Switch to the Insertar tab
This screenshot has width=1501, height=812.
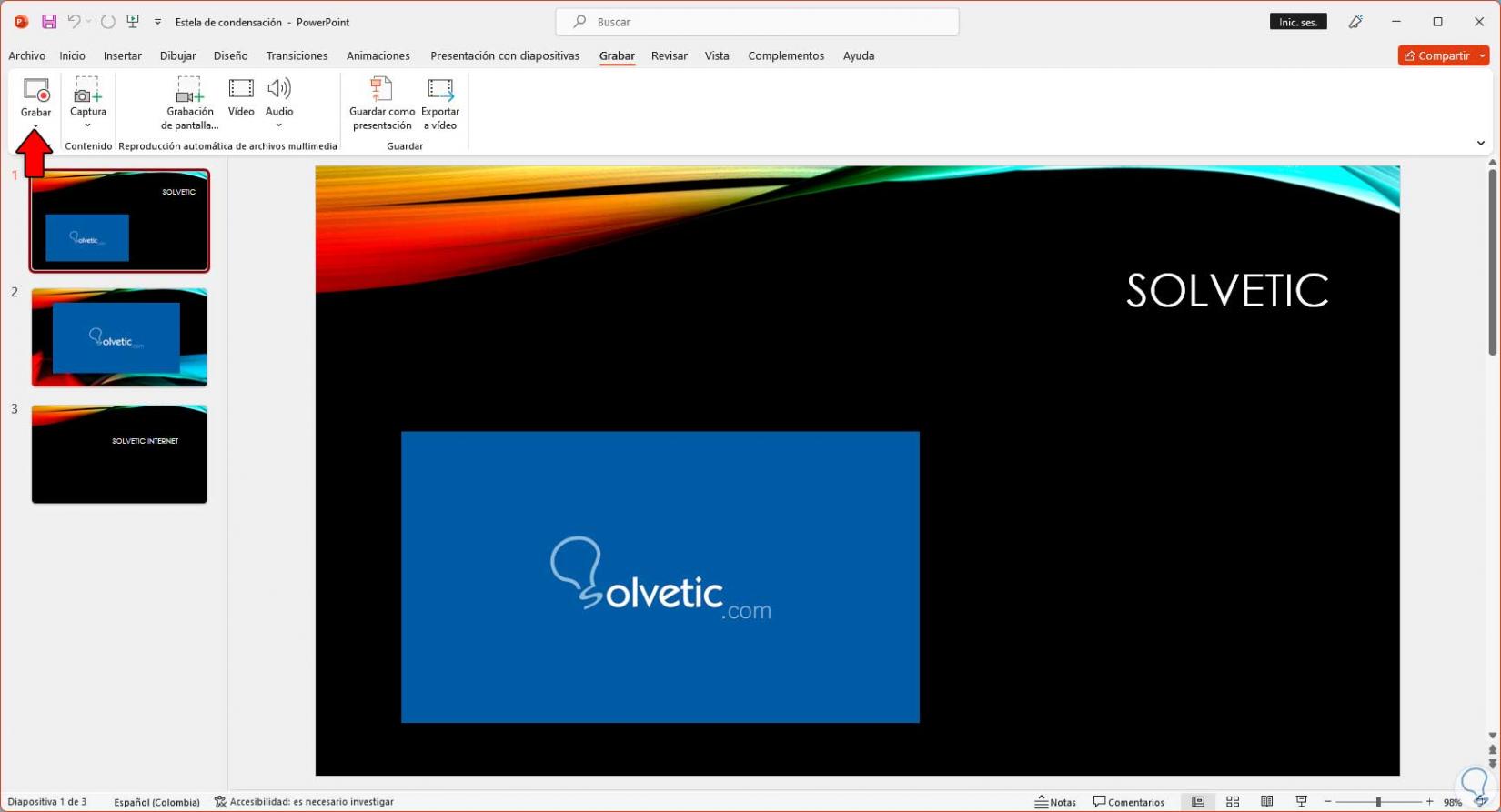(x=123, y=55)
